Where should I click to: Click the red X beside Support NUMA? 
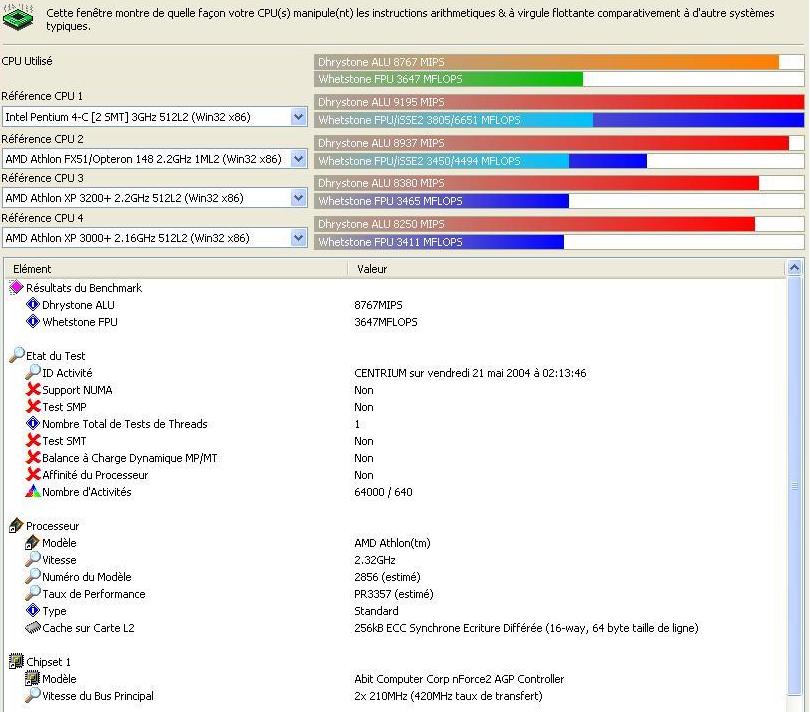[33, 389]
